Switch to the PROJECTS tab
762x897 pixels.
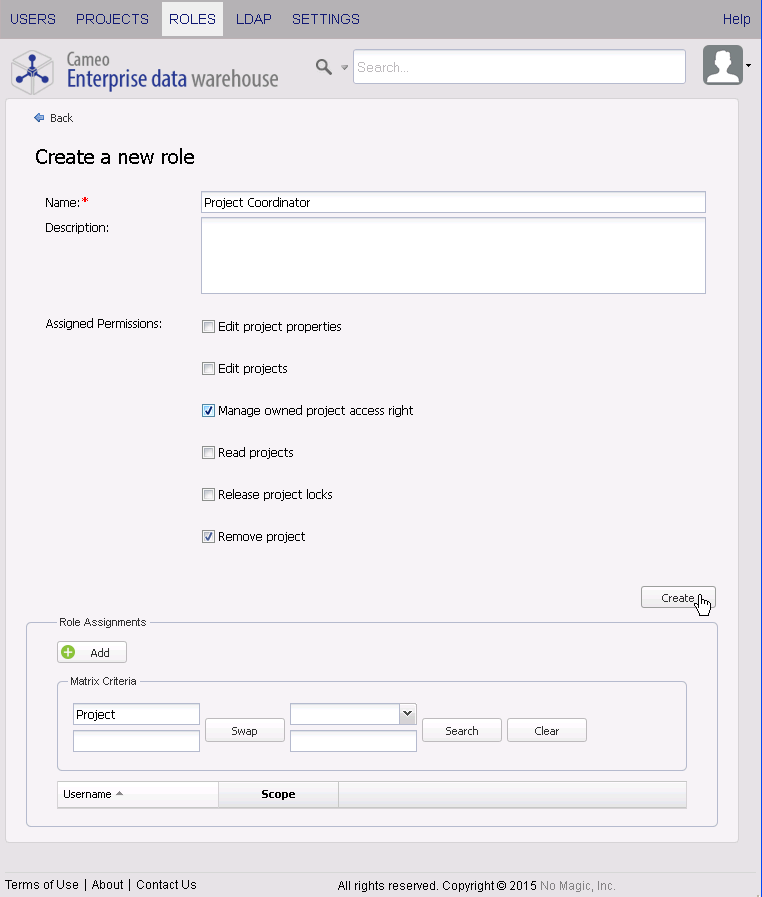point(112,19)
